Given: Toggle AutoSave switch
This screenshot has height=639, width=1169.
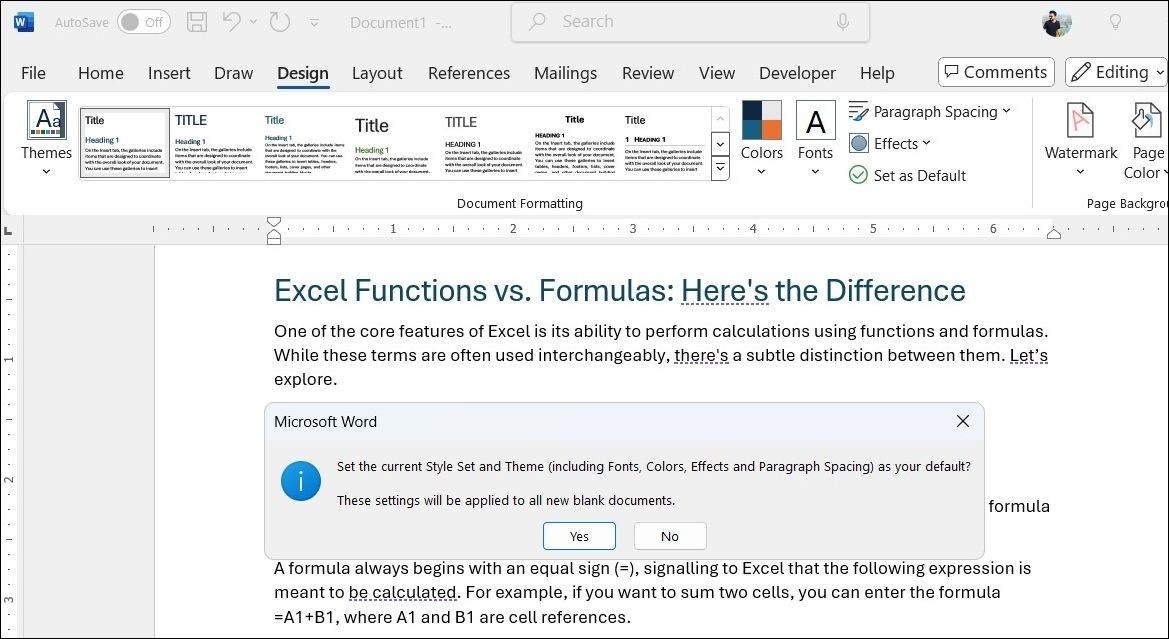Looking at the screenshot, I should [x=144, y=22].
